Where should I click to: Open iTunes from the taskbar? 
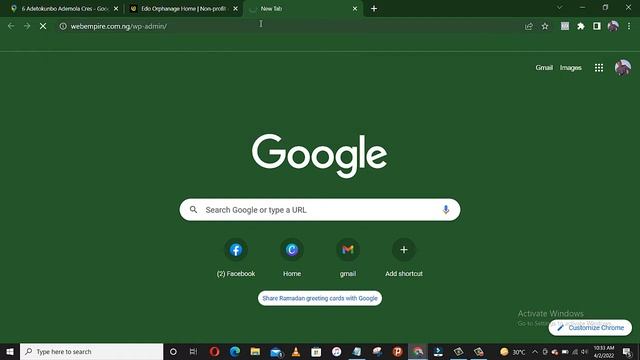[336, 351]
